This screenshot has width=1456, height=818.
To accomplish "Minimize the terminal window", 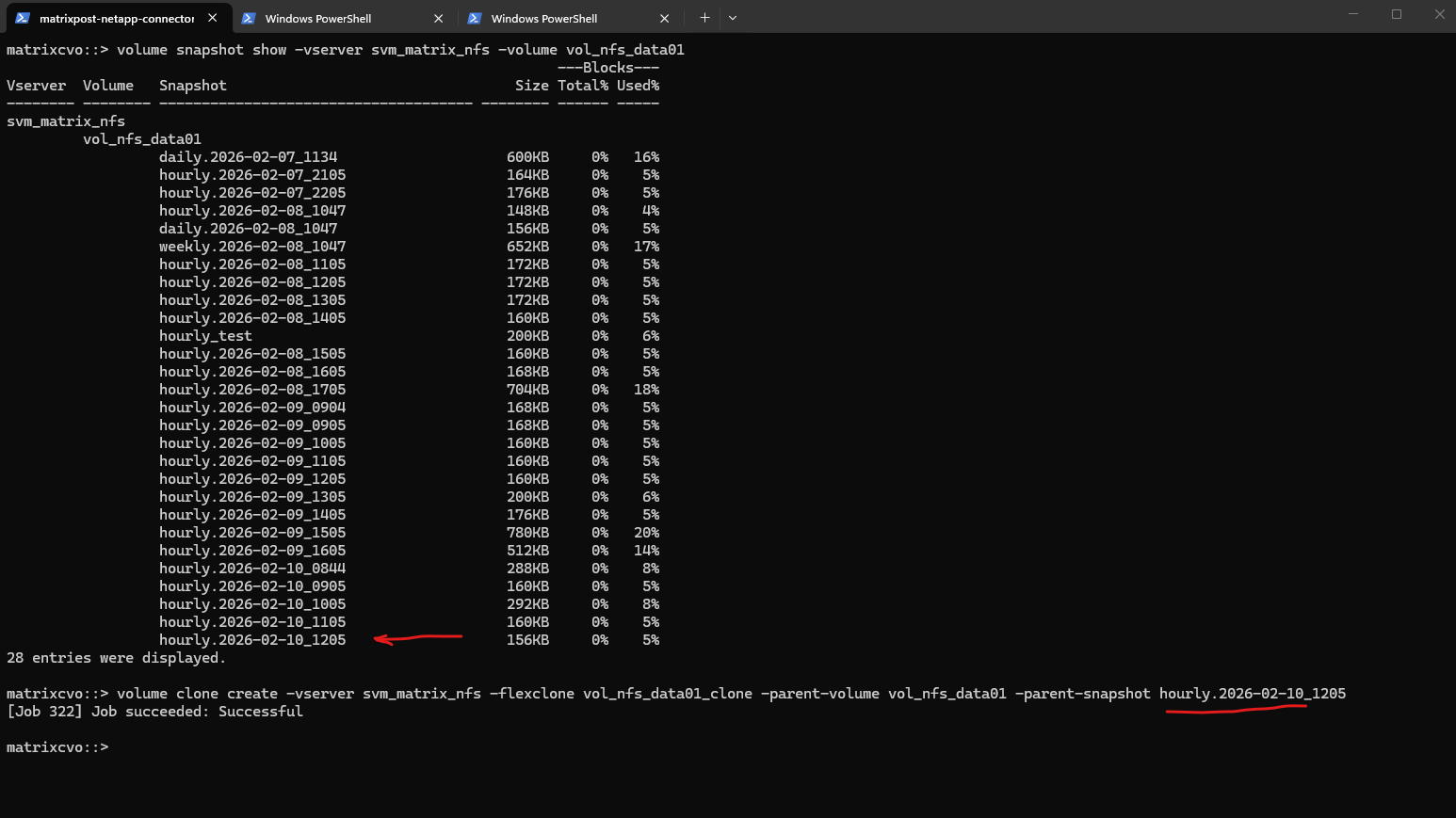I will 1353,14.
